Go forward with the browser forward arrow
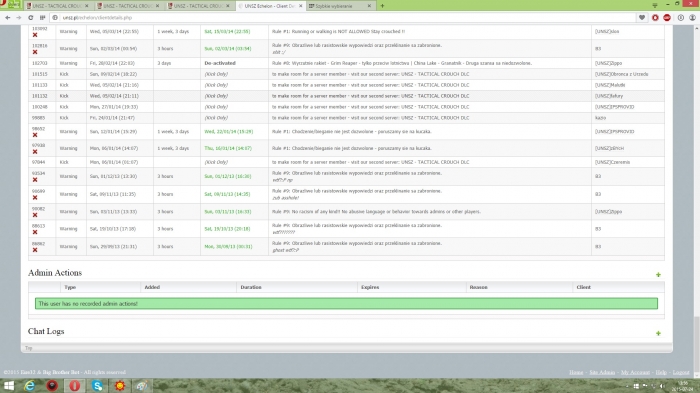The height and width of the screenshot is (393, 700). click(x=19, y=17)
